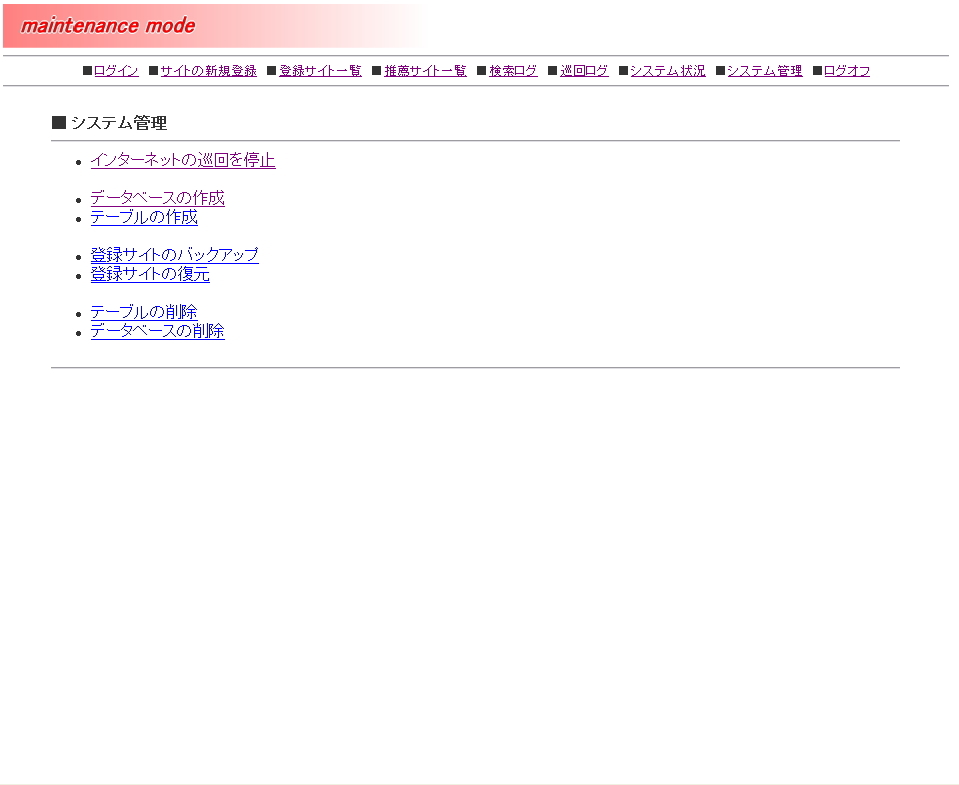Screen dimensions: 959x785
Task: View the 検索ログ page
Action: click(x=513, y=71)
